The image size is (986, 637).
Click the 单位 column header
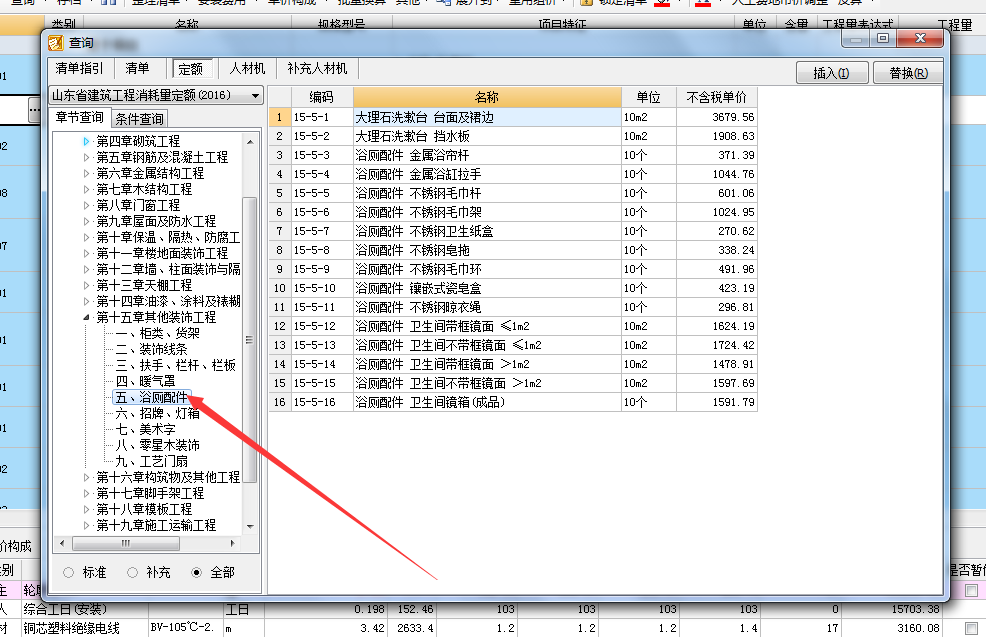(648, 97)
